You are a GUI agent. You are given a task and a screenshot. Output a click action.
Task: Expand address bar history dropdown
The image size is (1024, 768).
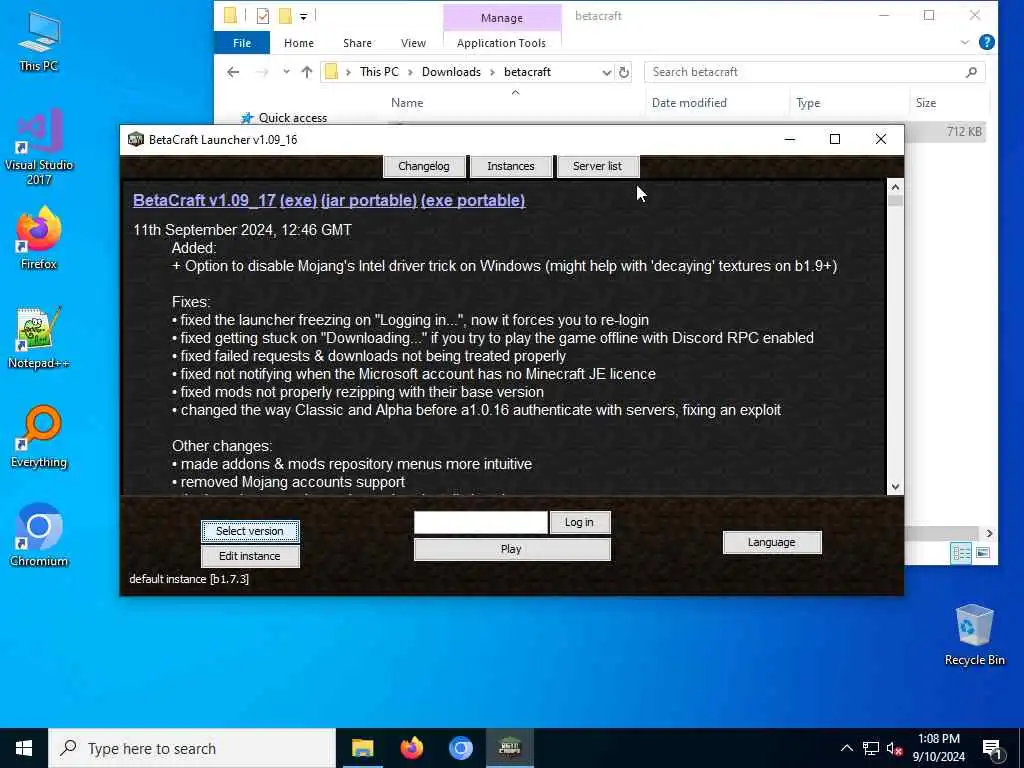tap(606, 72)
